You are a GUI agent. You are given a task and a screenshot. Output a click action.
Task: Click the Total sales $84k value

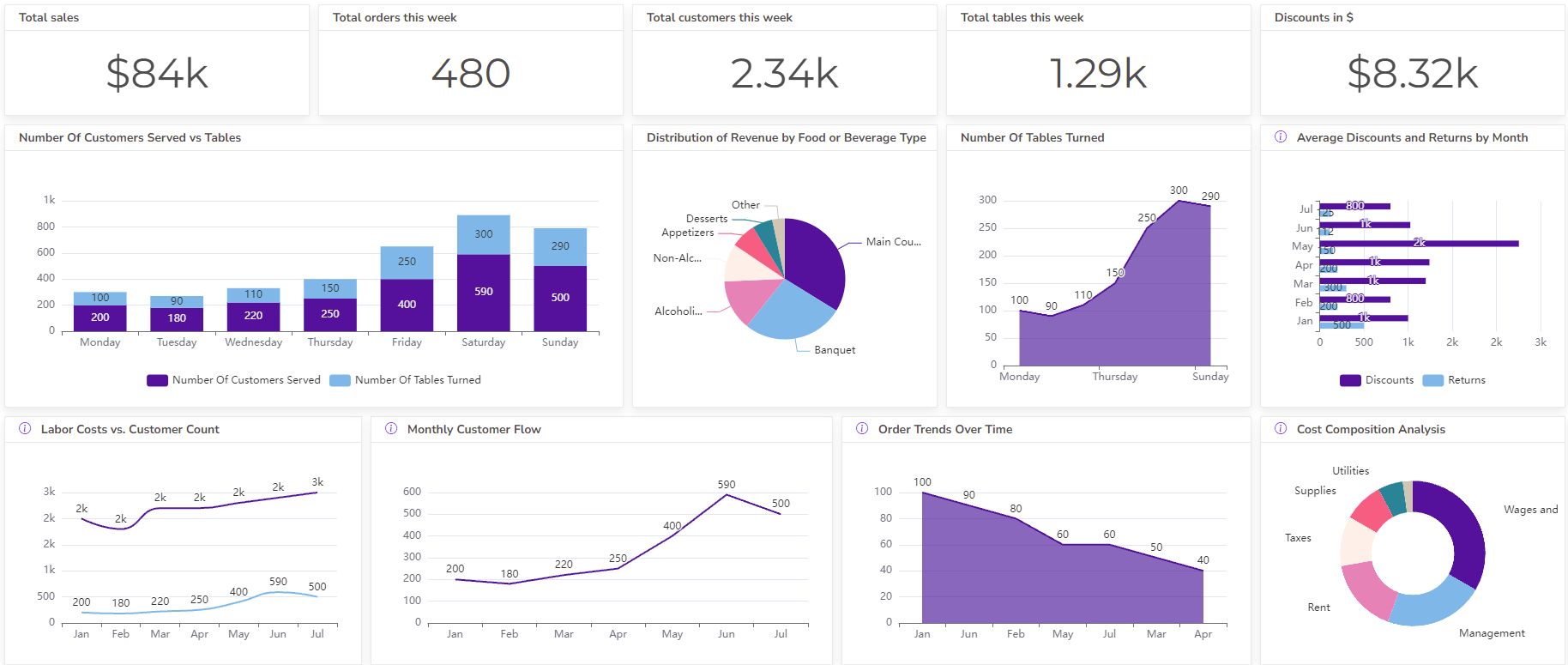tap(157, 74)
